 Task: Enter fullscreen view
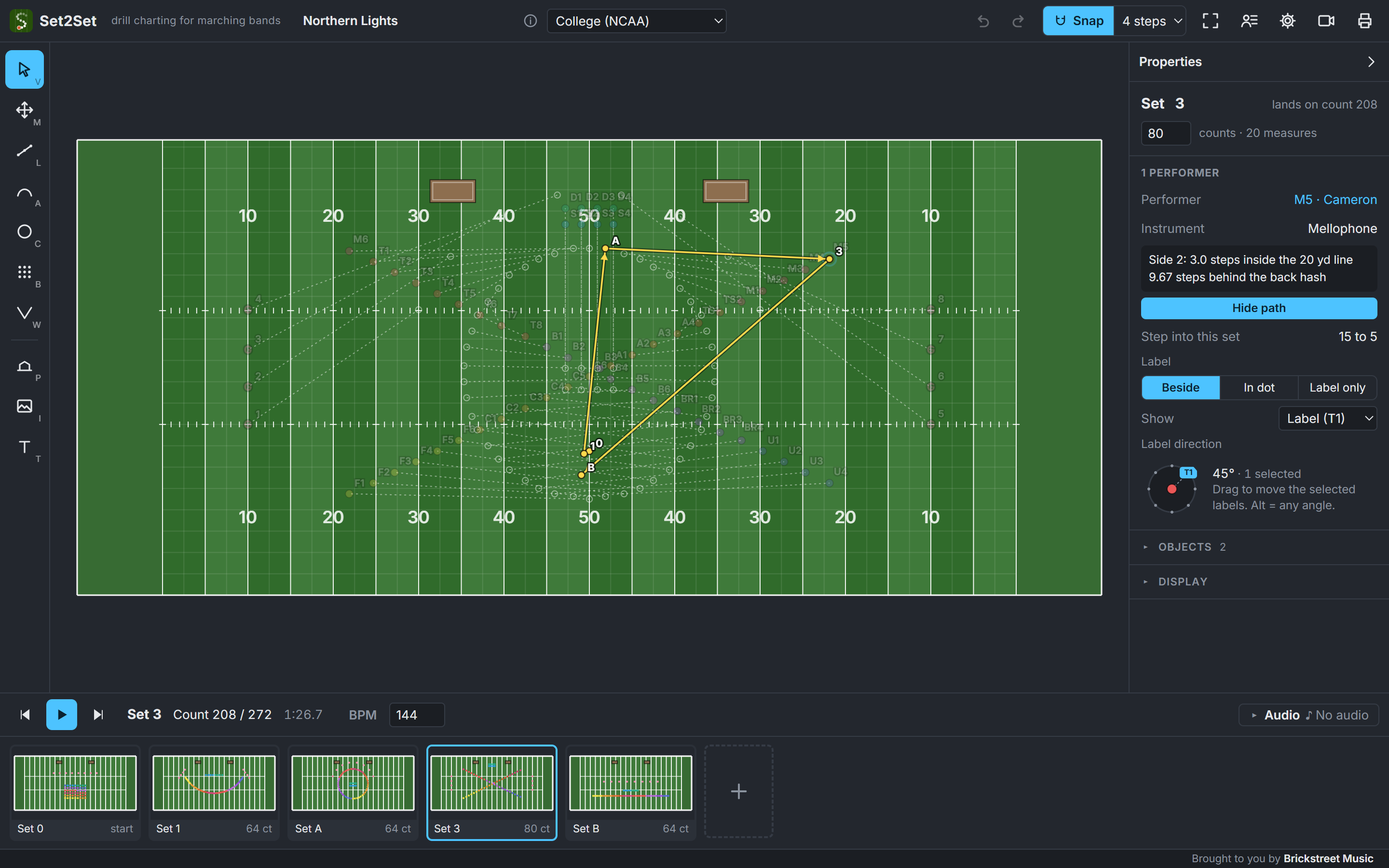[1211, 21]
